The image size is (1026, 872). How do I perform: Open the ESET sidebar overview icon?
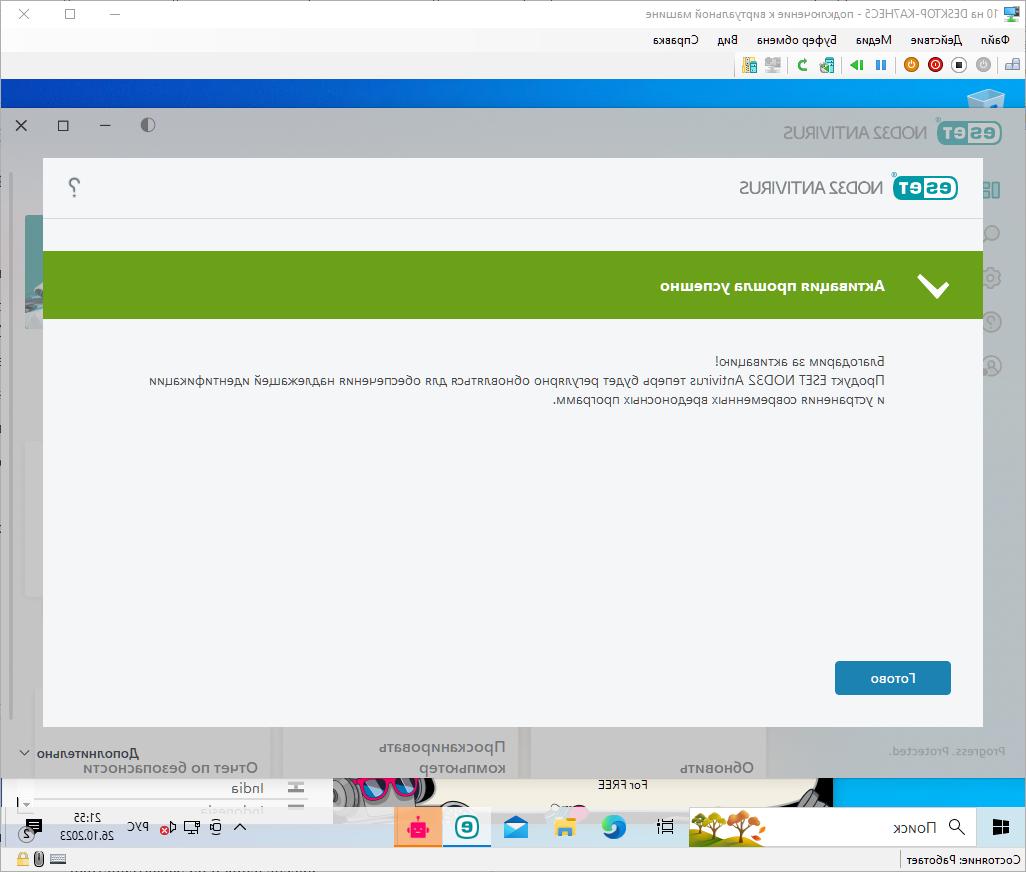pyautogui.click(x=991, y=190)
